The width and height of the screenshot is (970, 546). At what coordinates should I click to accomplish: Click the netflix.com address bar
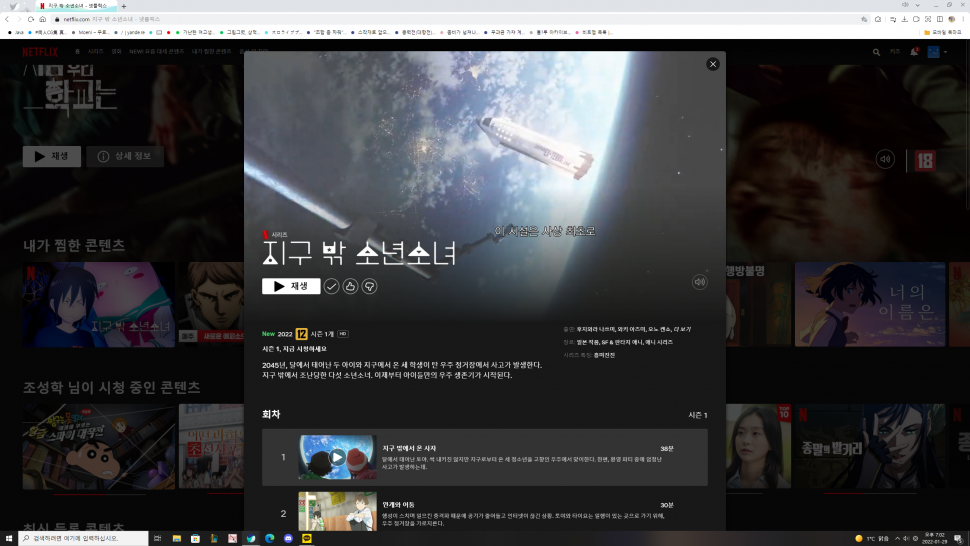pos(458,19)
